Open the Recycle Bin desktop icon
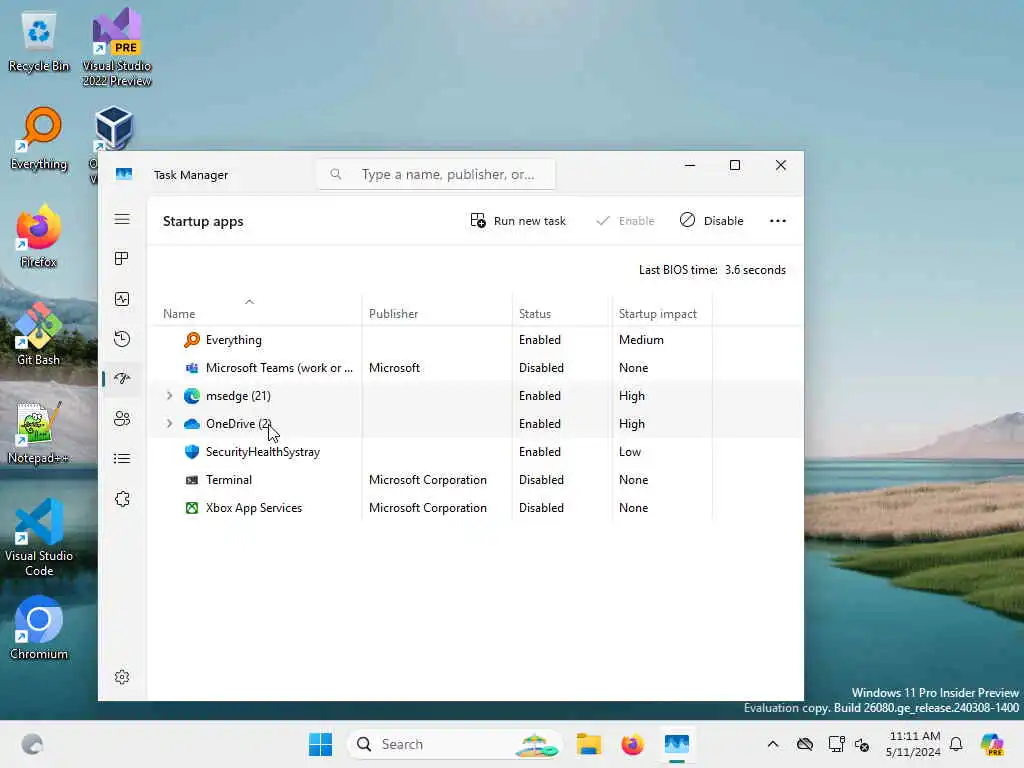Viewport: 1024px width, 768px height. (39, 42)
